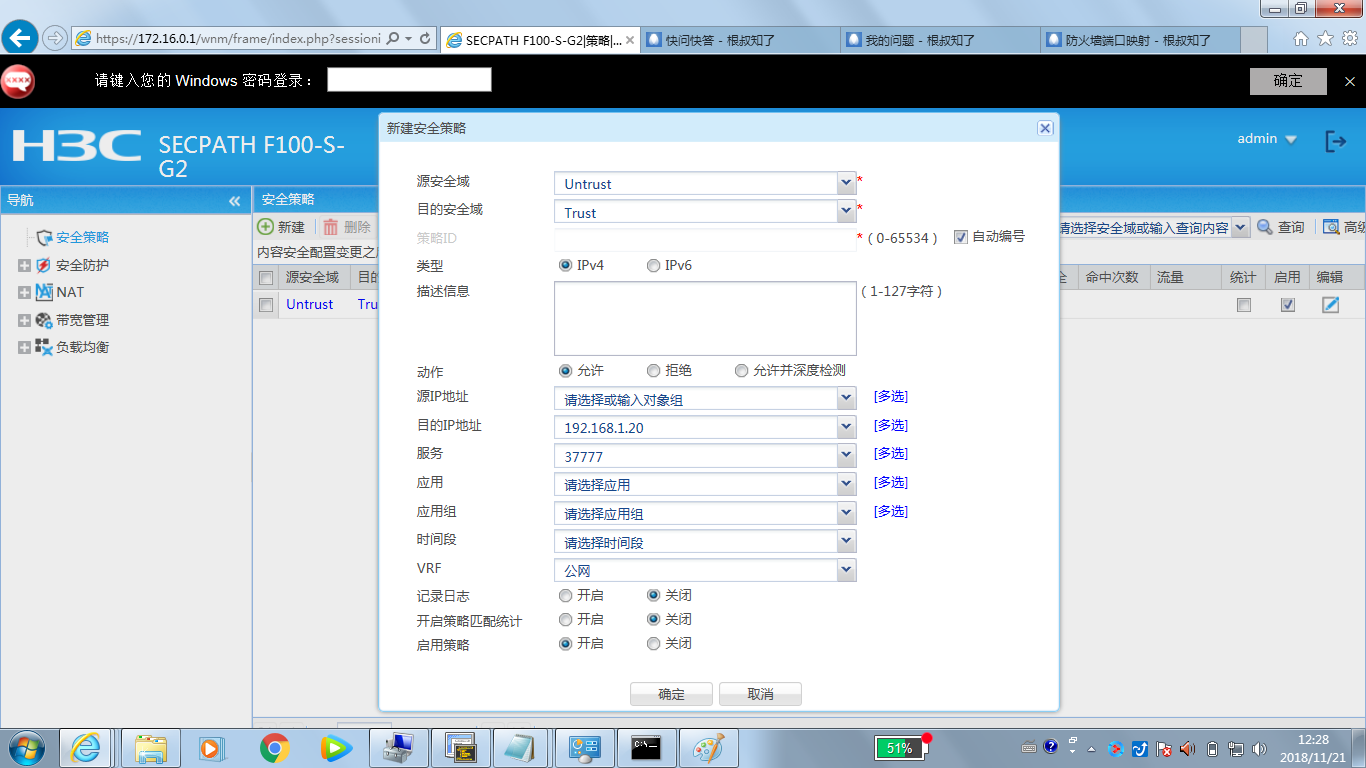Open the Command Prompt taskbar icon
The image size is (1366, 768).
[646, 748]
